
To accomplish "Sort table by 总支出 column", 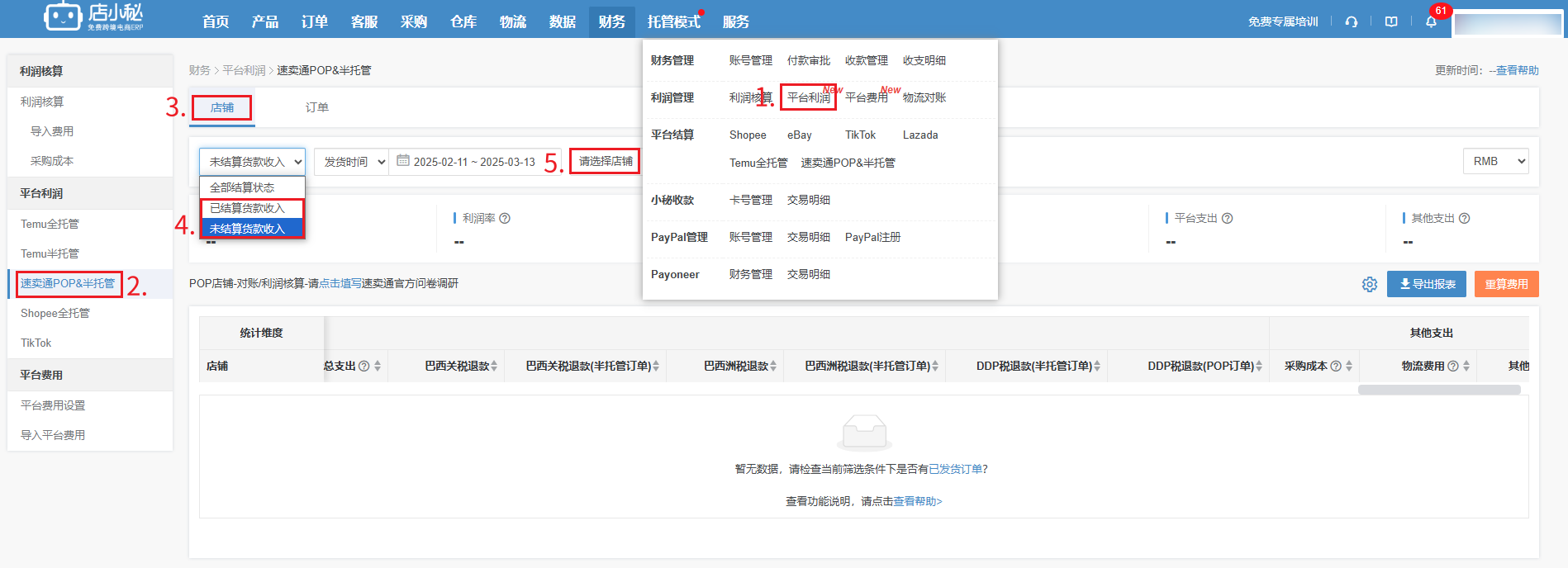I will (x=378, y=366).
